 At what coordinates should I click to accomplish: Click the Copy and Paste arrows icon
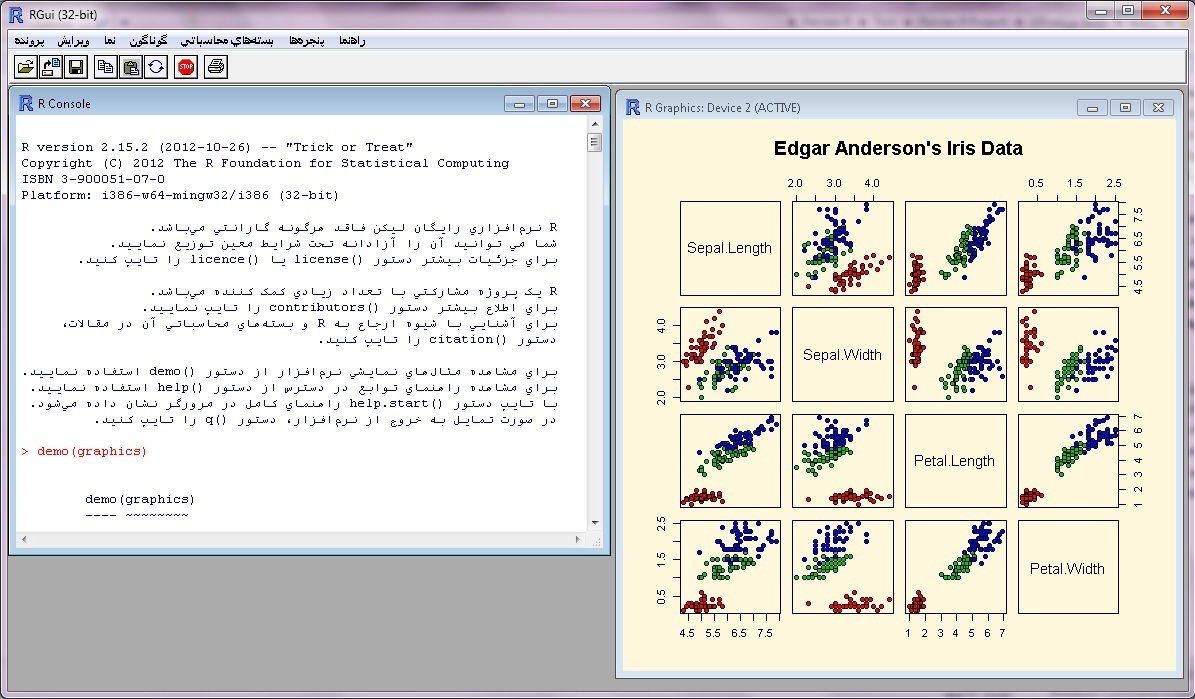pos(156,67)
